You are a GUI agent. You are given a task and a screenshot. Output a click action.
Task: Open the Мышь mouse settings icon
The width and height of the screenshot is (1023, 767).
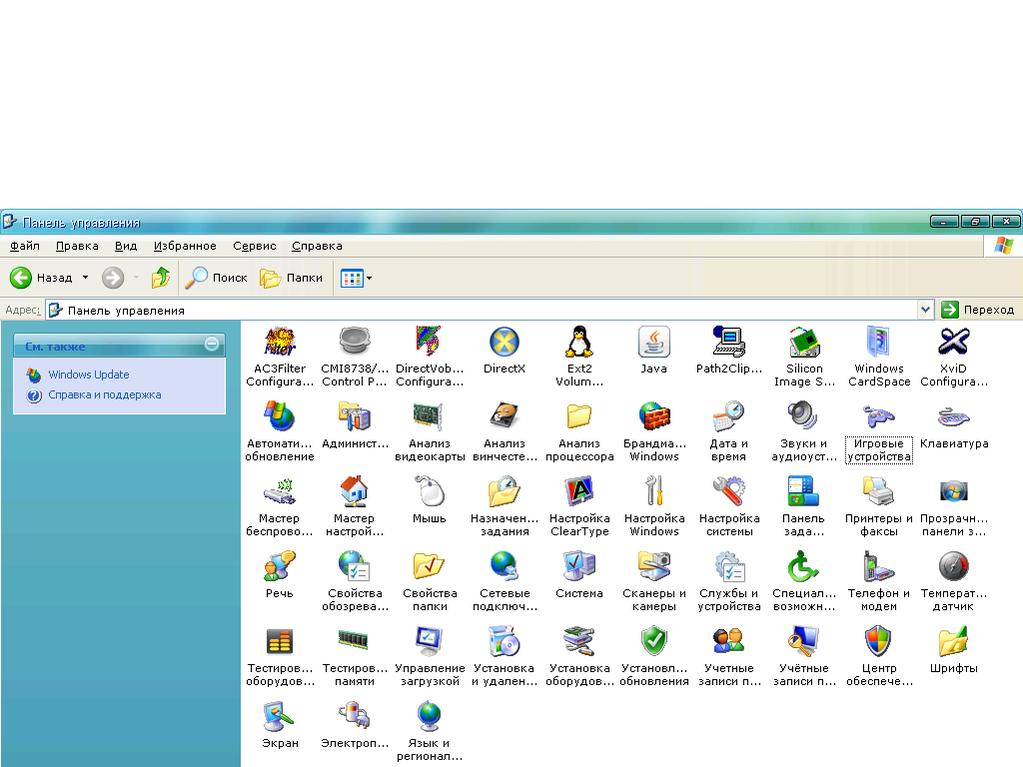pos(429,493)
